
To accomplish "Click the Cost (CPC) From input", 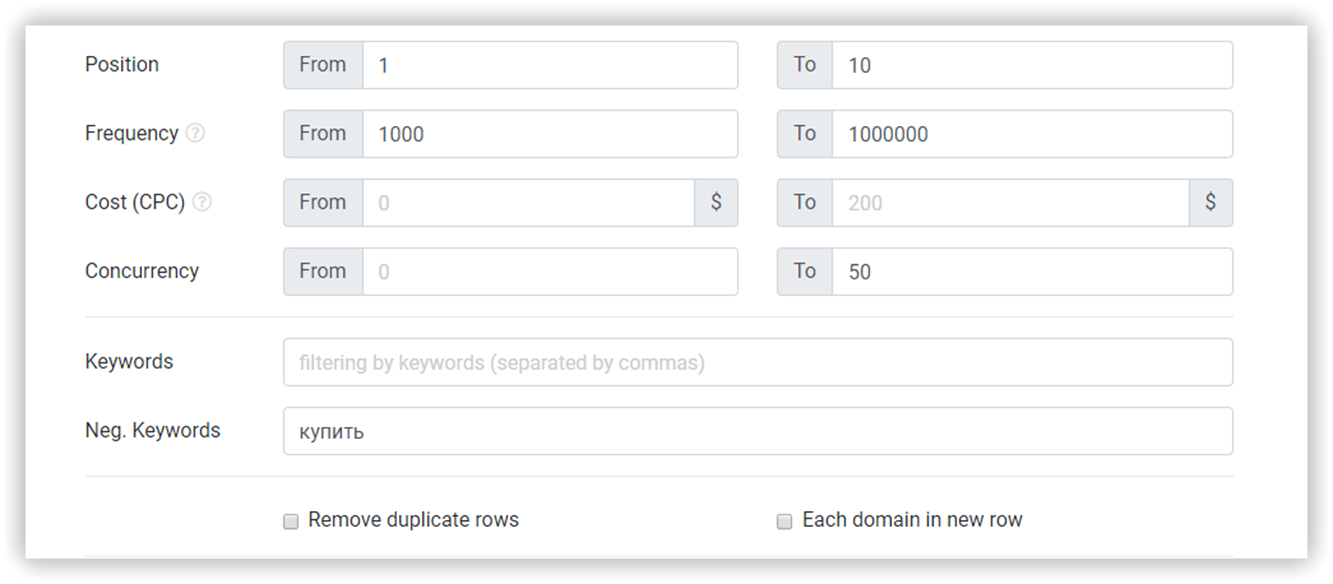I will tap(529, 203).
